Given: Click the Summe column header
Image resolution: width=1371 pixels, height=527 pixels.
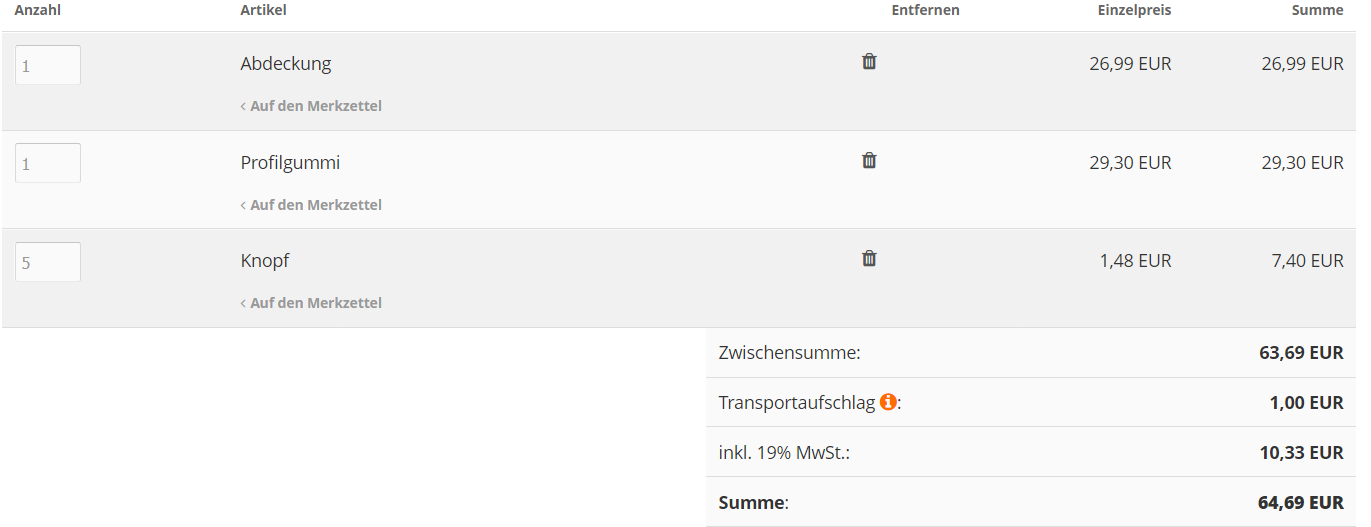Looking at the screenshot, I should (x=1317, y=10).
